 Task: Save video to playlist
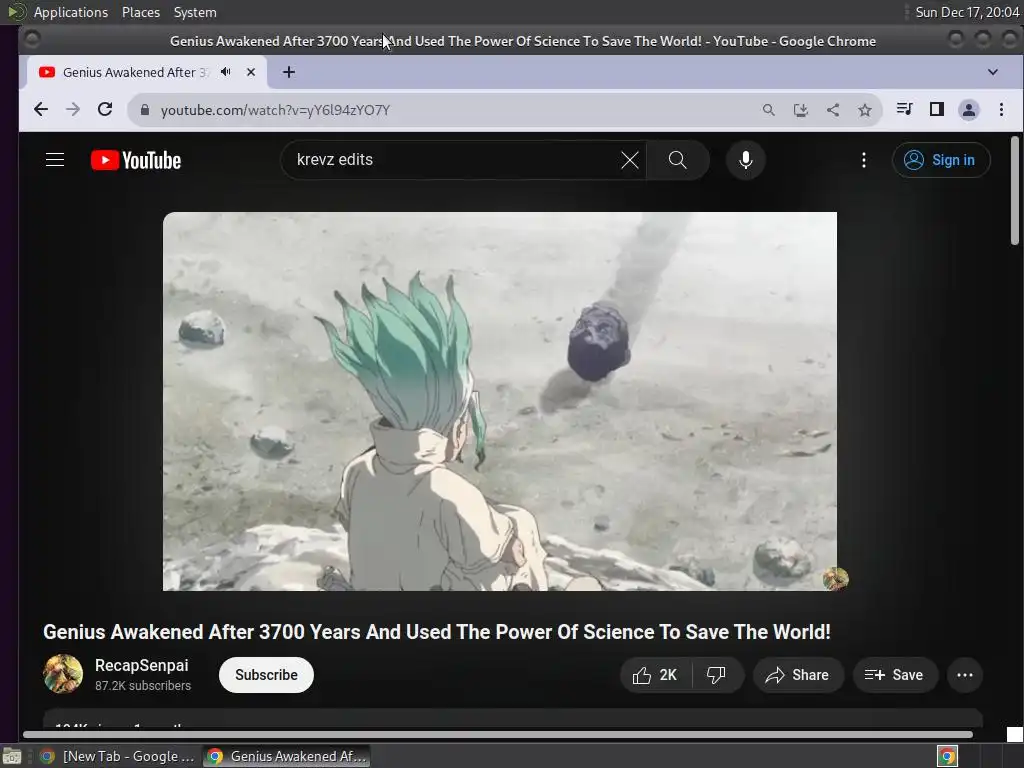pyautogui.click(x=895, y=675)
